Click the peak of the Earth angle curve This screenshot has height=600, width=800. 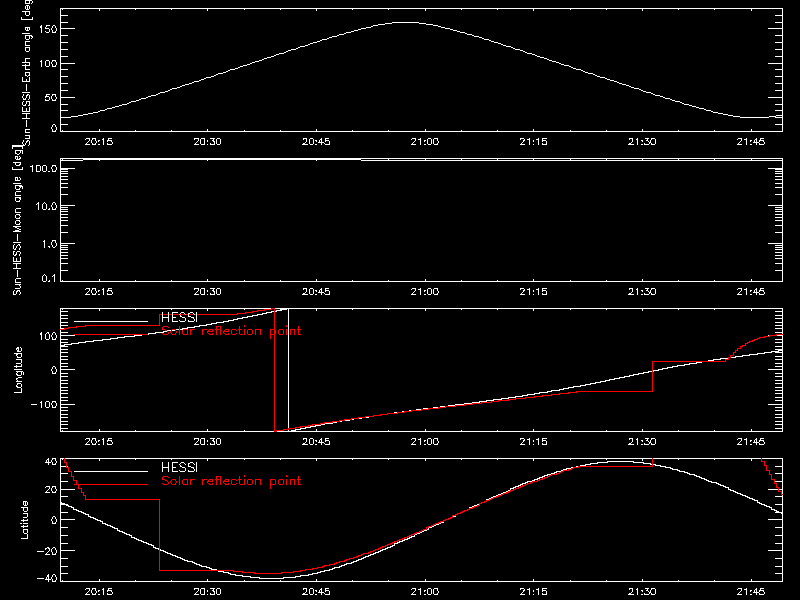(406, 22)
